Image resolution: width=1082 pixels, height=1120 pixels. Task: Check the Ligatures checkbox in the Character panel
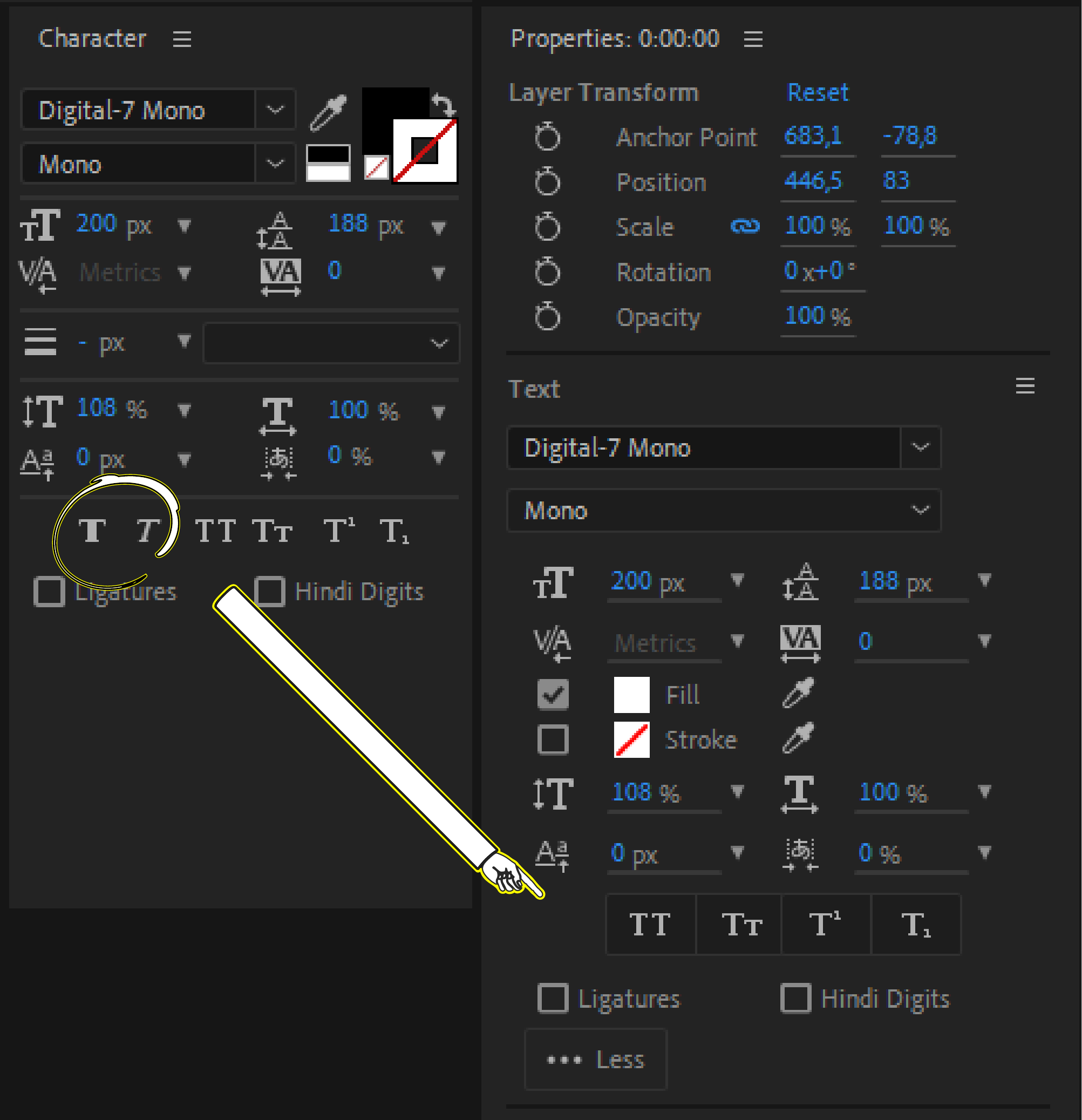(x=49, y=592)
